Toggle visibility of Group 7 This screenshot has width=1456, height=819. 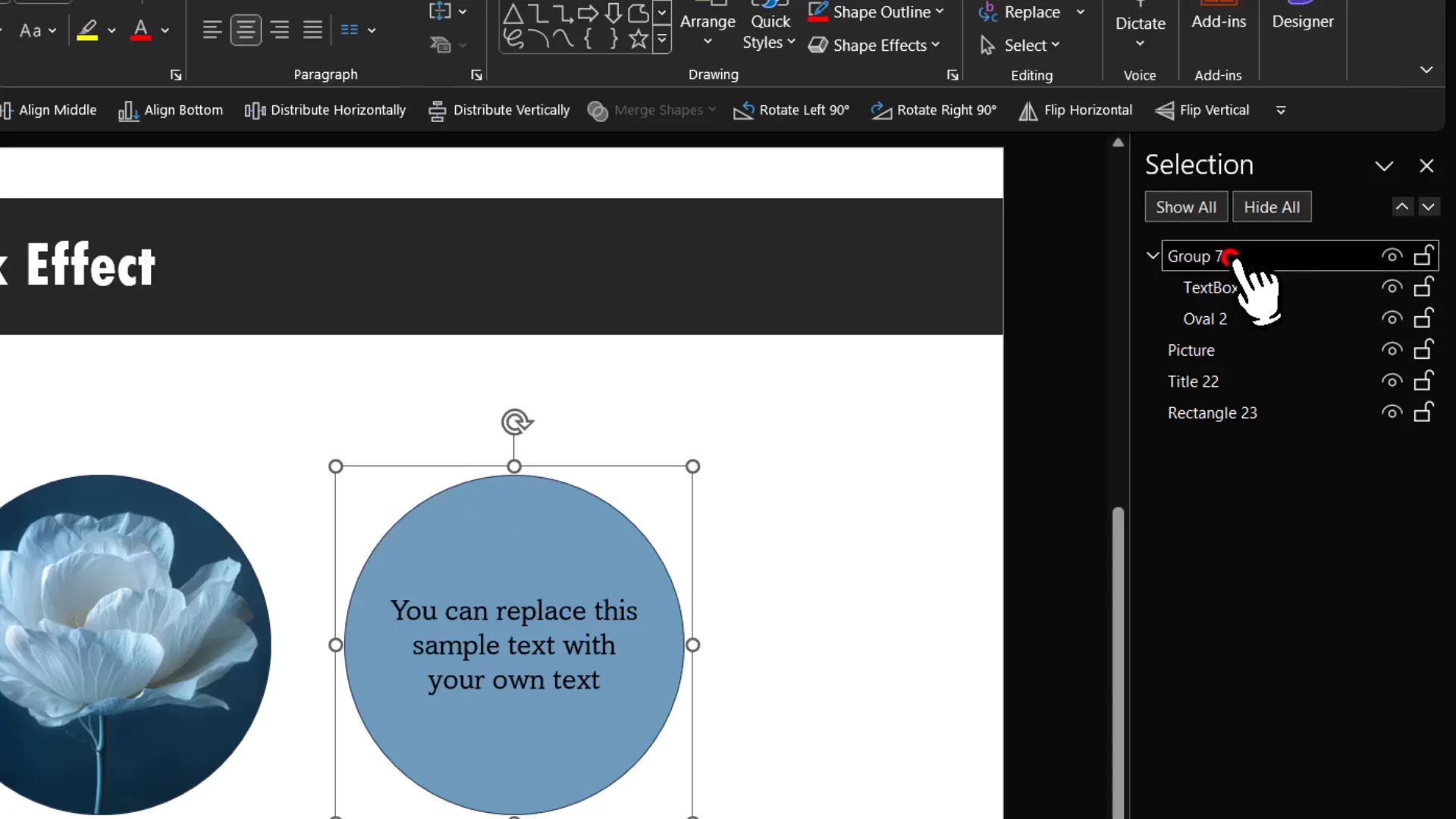point(1392,256)
